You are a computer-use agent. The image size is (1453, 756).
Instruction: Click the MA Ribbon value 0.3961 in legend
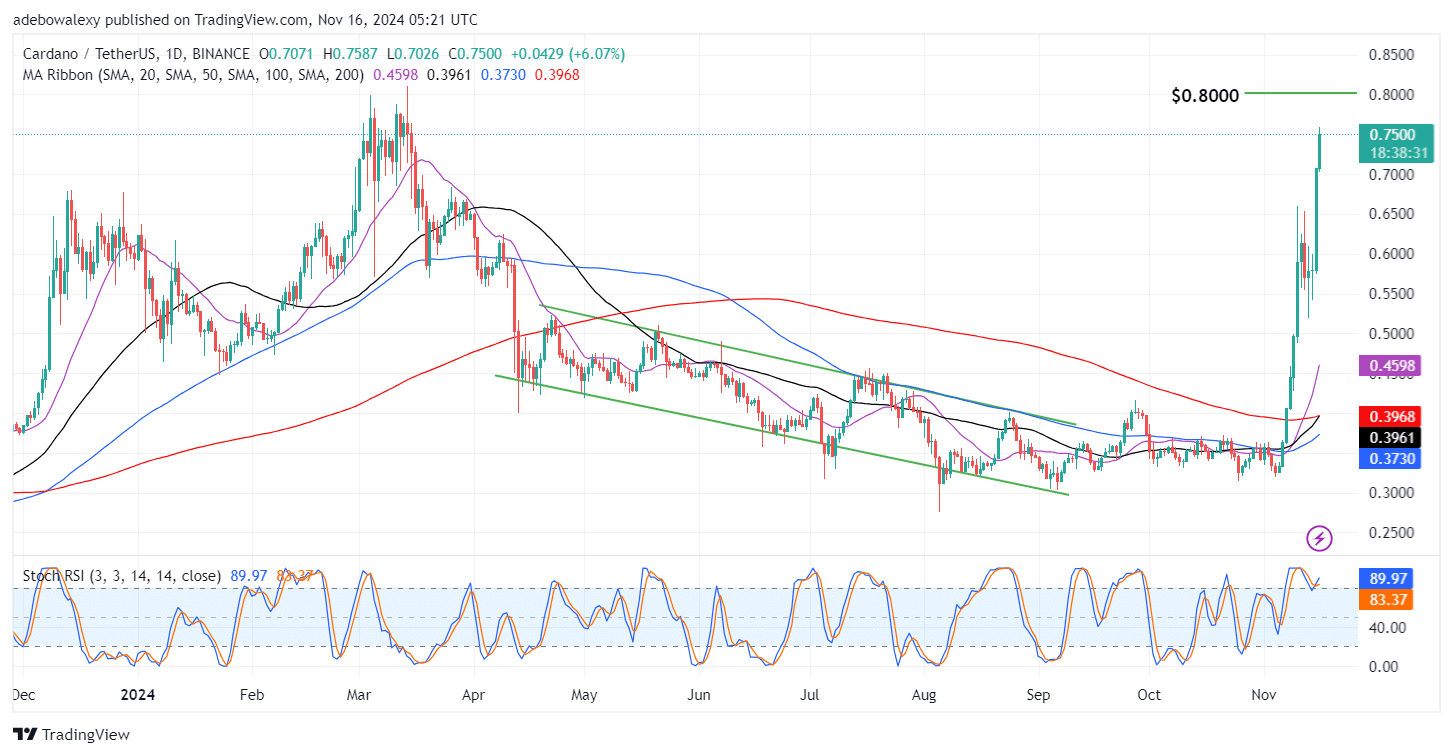pos(449,74)
